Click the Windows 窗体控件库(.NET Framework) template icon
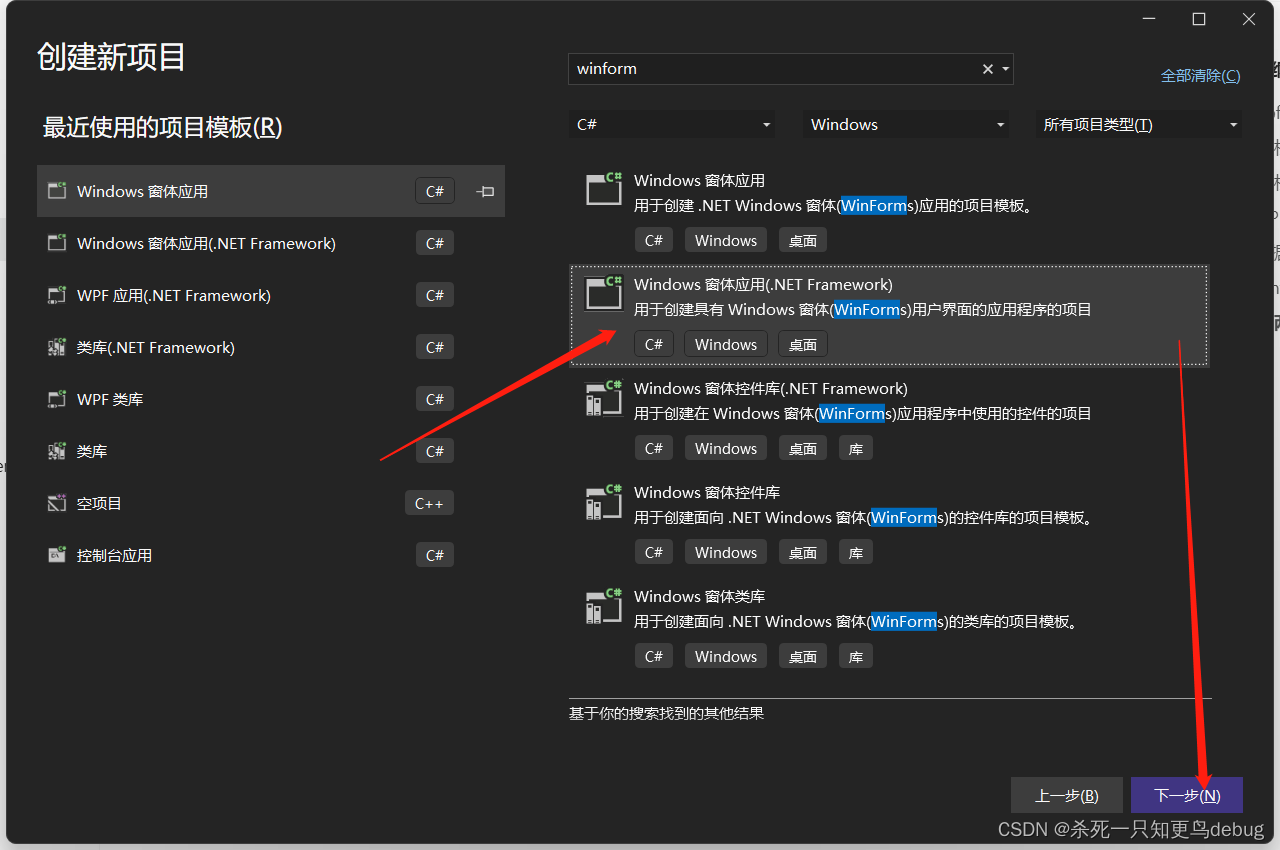The height and width of the screenshot is (850, 1280). (604, 397)
